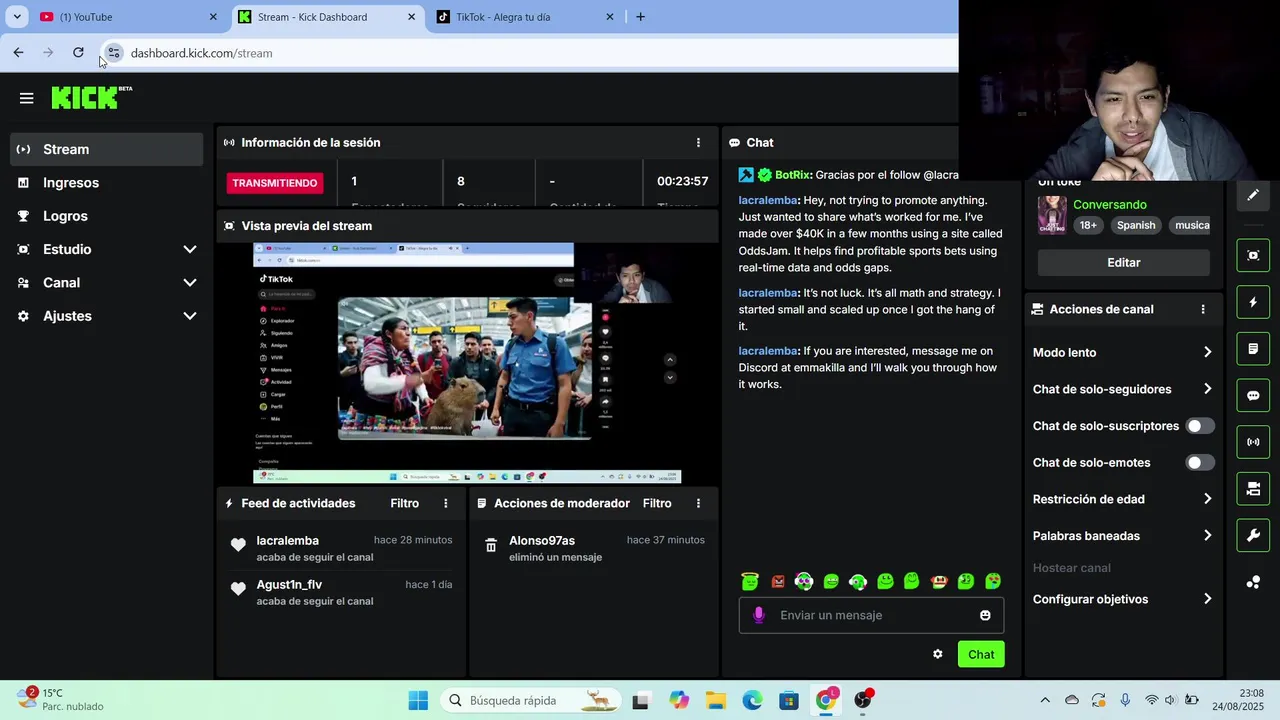
Task: Toggle the lightning activity feed icon in the right rail
Action: (1253, 302)
